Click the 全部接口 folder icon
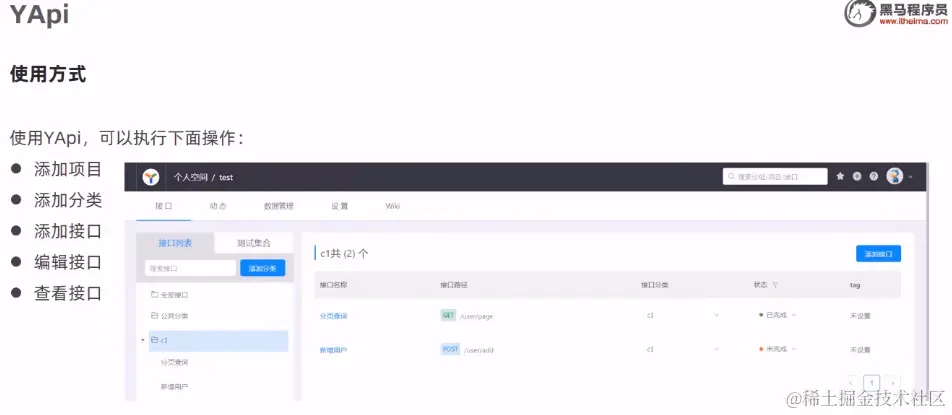The height and width of the screenshot is (415, 952). 154,294
